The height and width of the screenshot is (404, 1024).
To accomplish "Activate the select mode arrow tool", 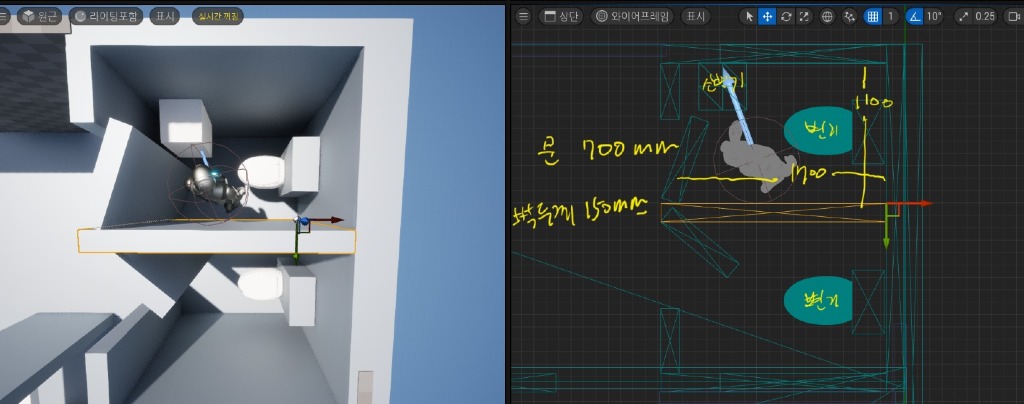I will 749,17.
